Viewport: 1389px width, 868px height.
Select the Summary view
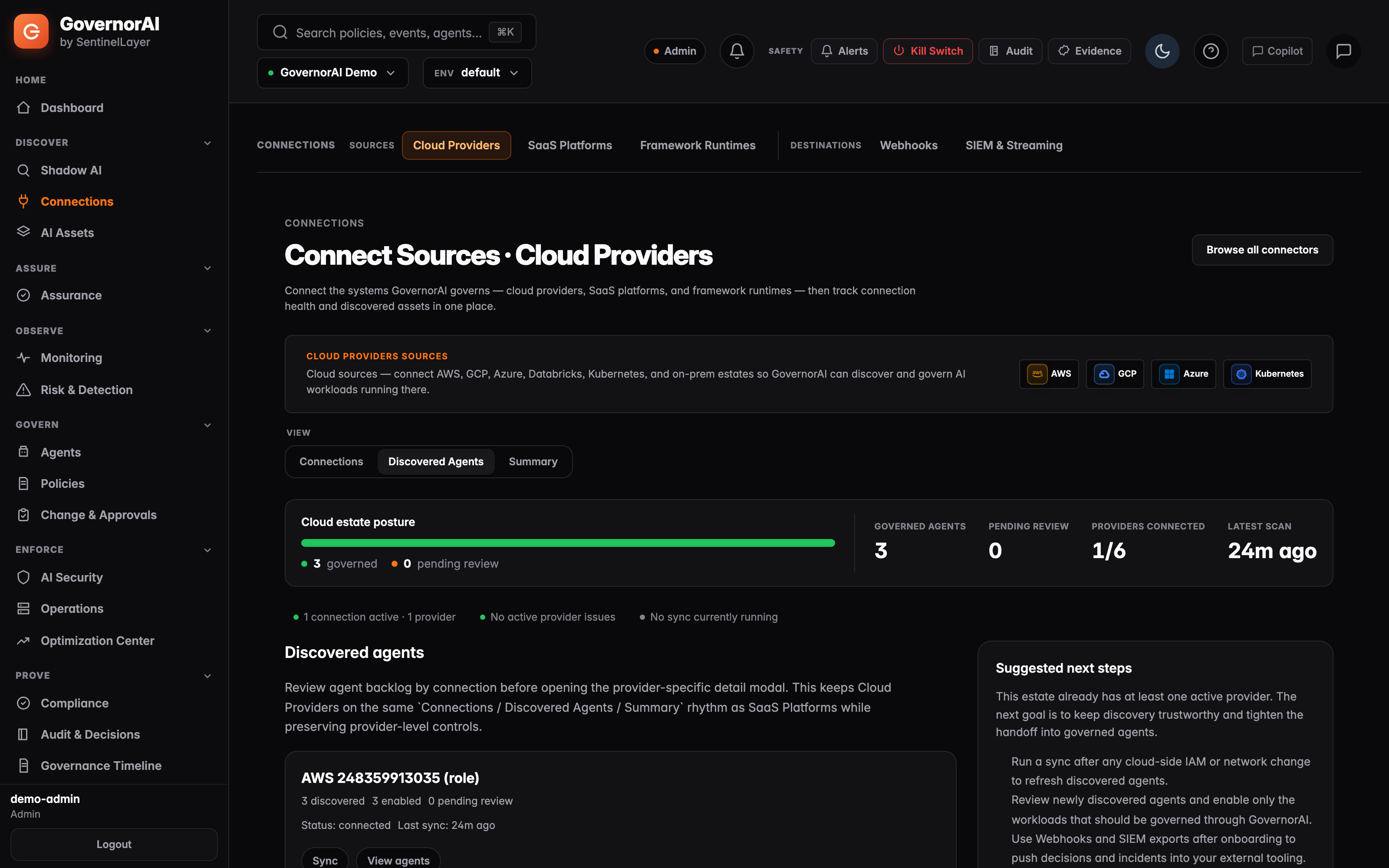click(533, 461)
